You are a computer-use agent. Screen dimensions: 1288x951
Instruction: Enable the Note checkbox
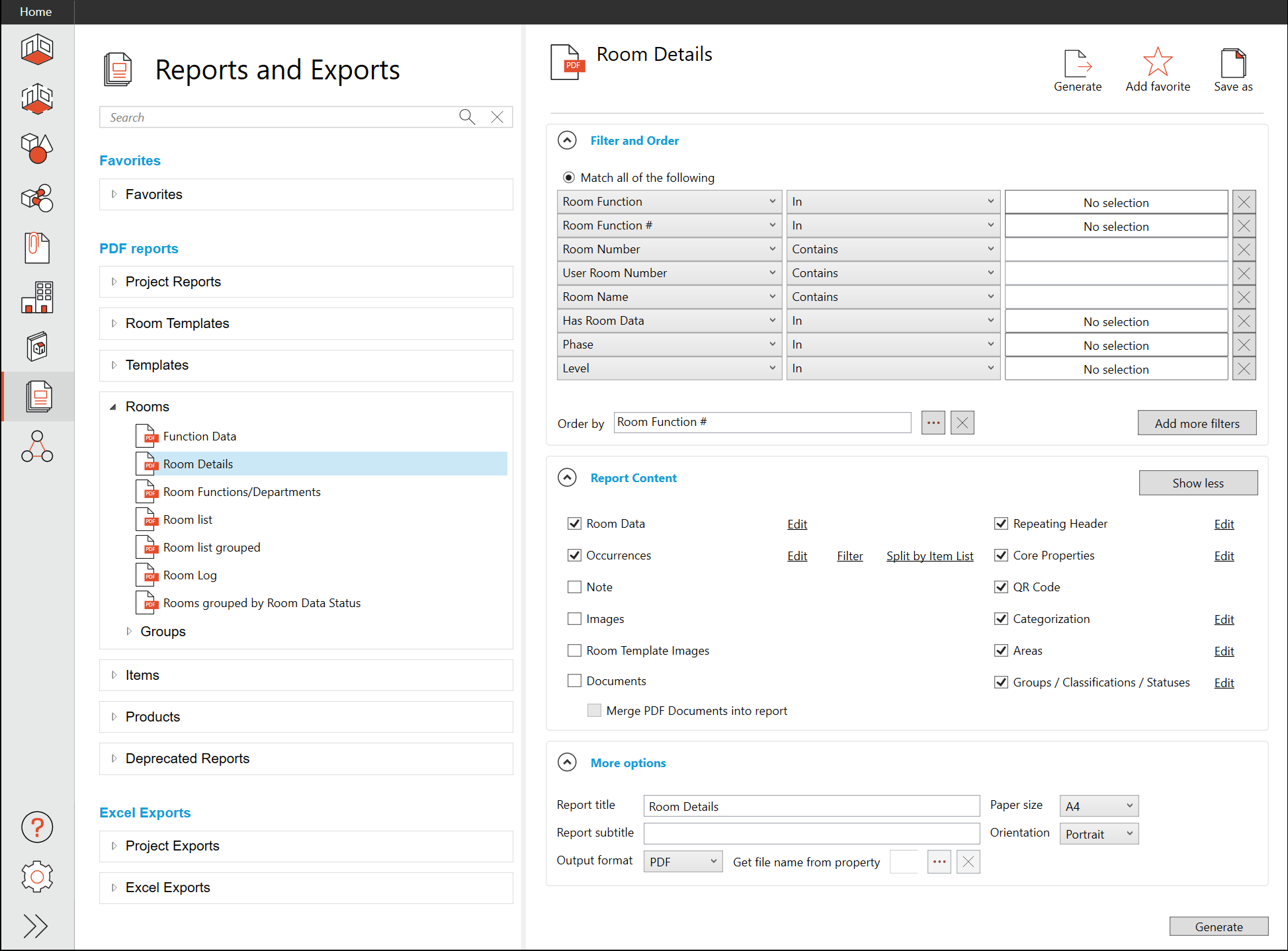(574, 587)
